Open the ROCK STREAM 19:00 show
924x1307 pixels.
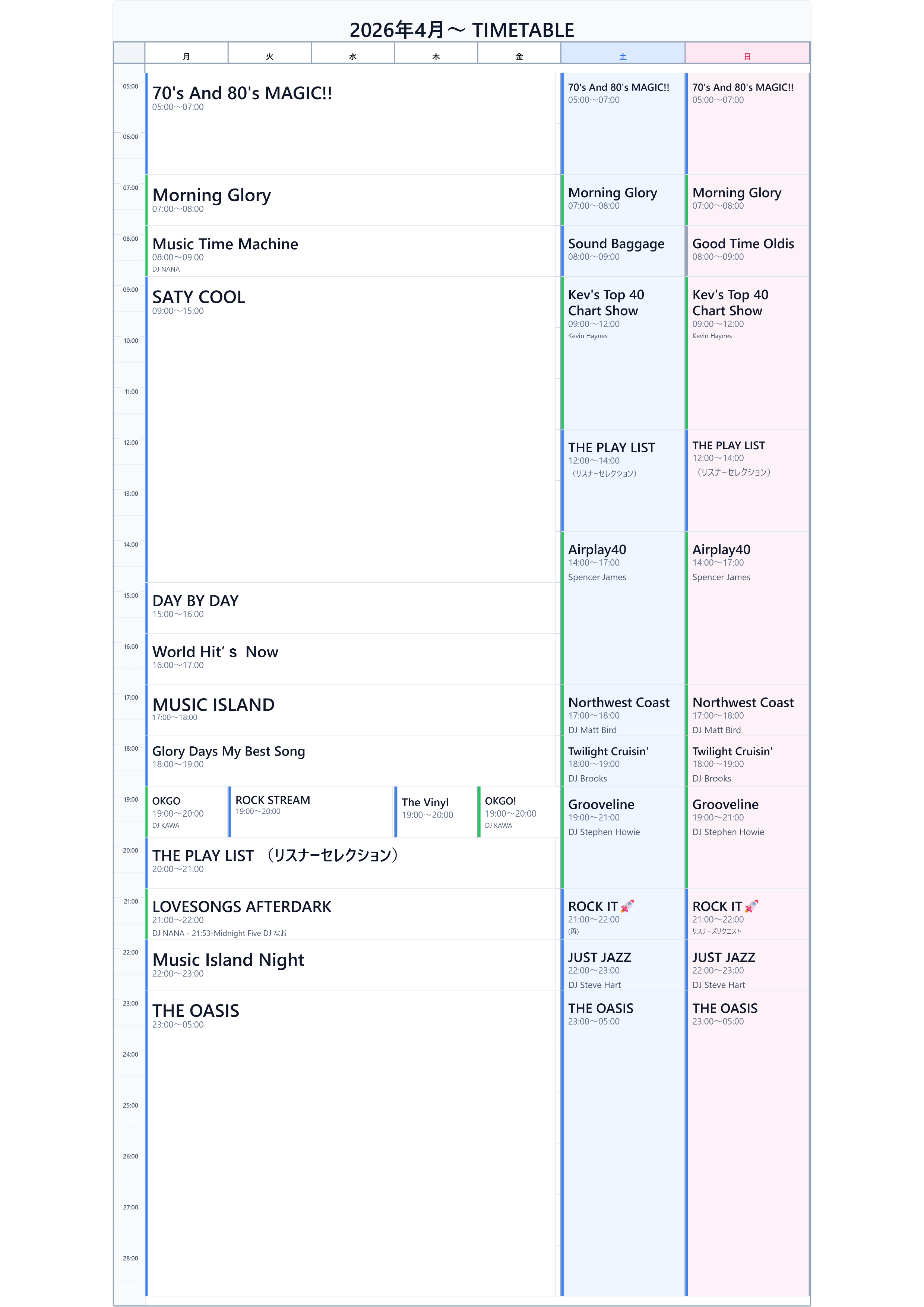tap(311, 811)
